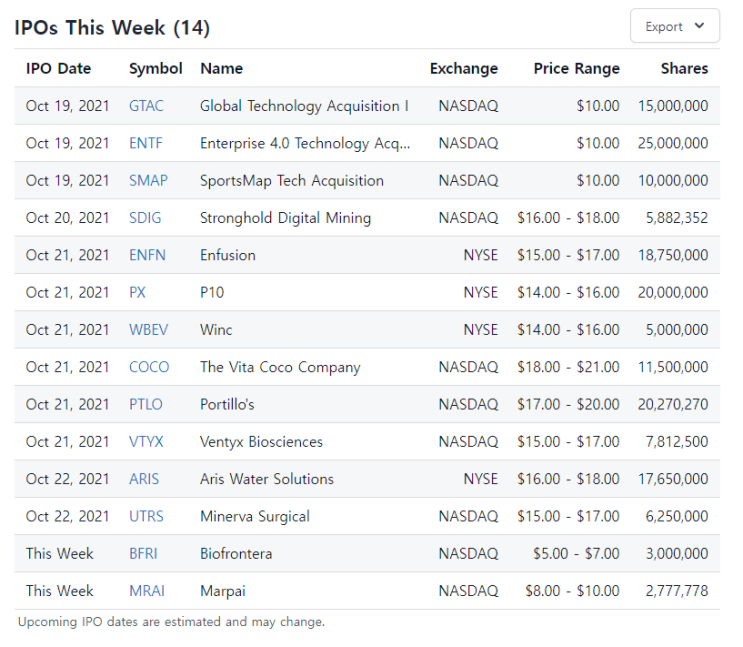Click the shares value 17,650,000
The width and height of the screenshot is (743, 647).
pos(673,479)
